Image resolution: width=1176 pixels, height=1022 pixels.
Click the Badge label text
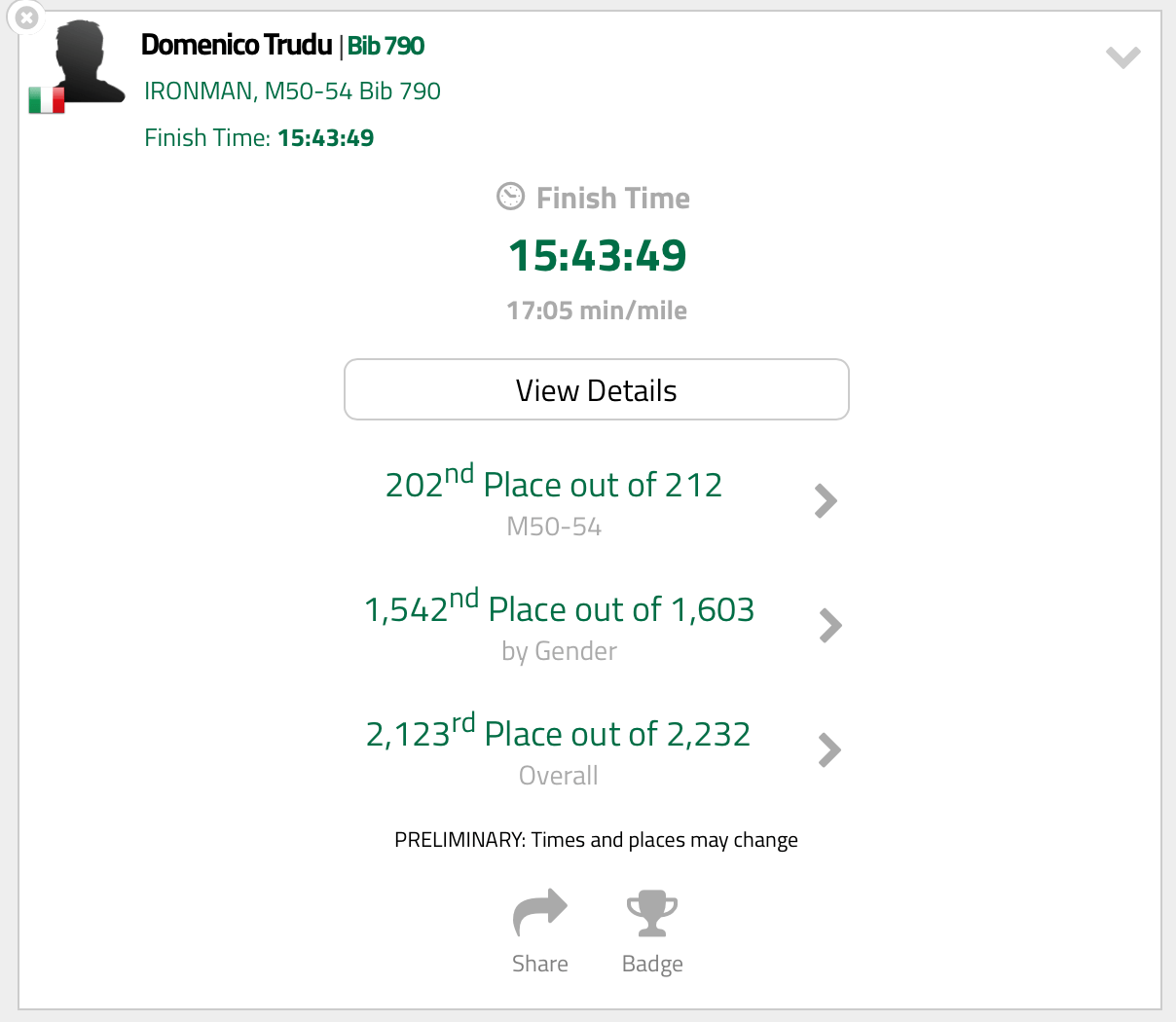[x=652, y=964]
